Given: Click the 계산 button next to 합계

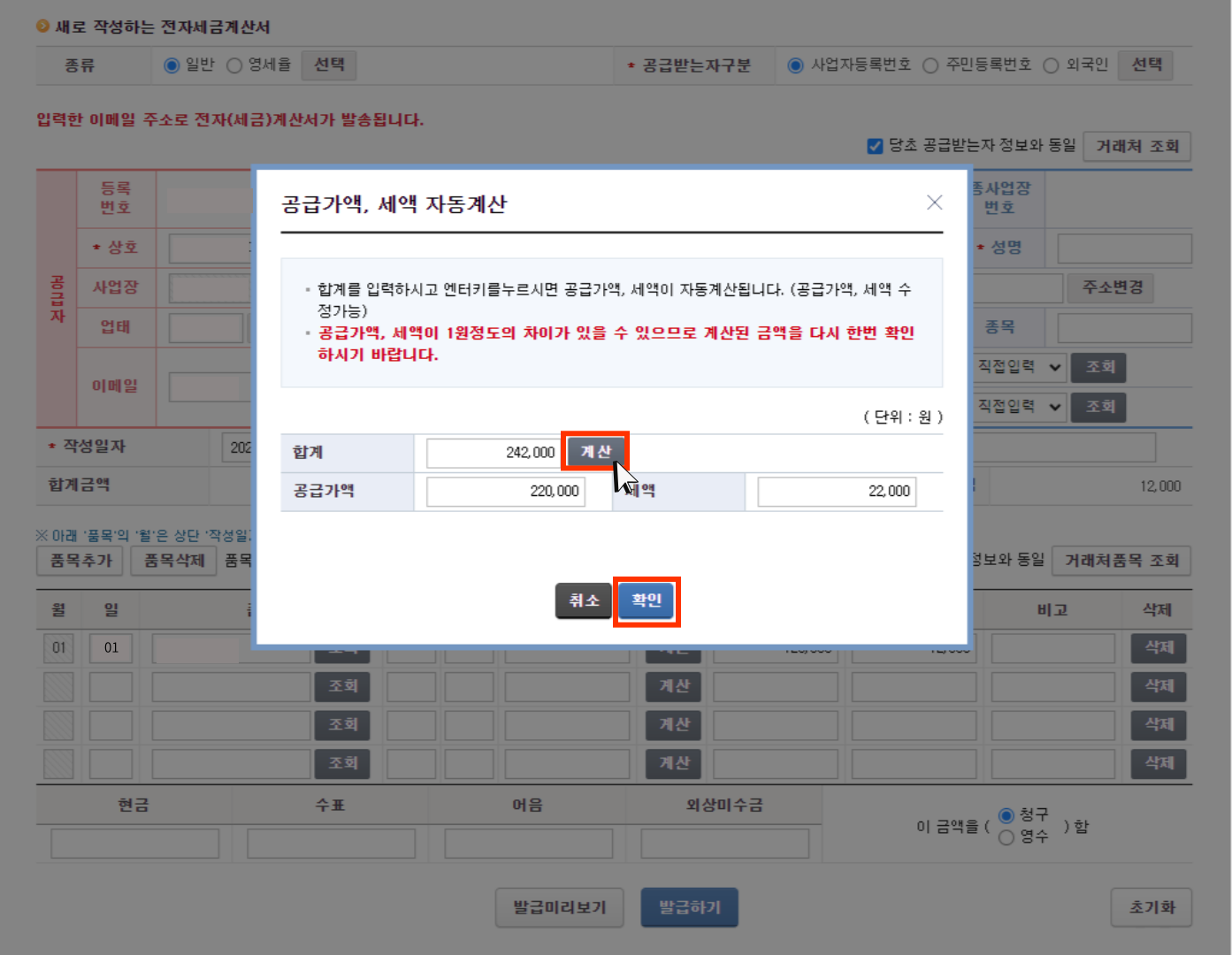Looking at the screenshot, I should coord(595,452).
